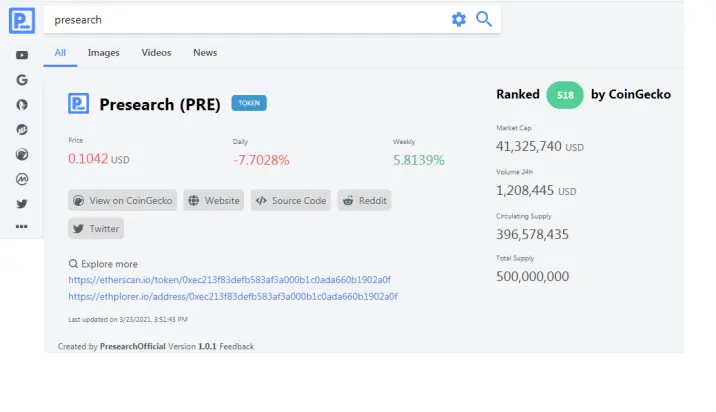Screen dimensions: 716x412
Task: Click the green 518 rank badge
Action: (x=565, y=95)
